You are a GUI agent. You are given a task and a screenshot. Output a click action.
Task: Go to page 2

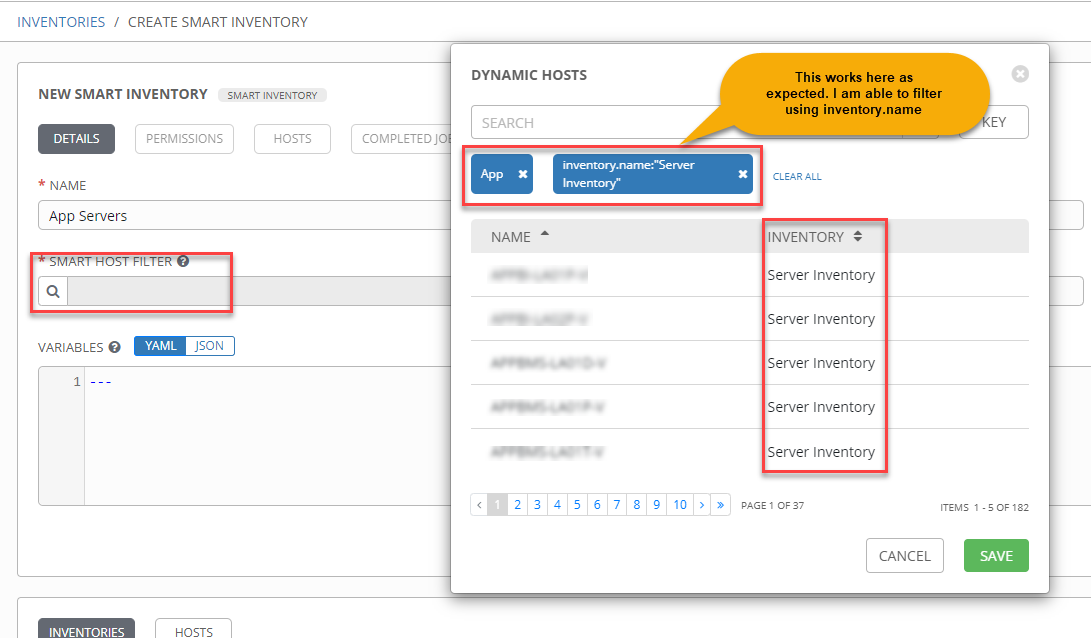pyautogui.click(x=517, y=504)
